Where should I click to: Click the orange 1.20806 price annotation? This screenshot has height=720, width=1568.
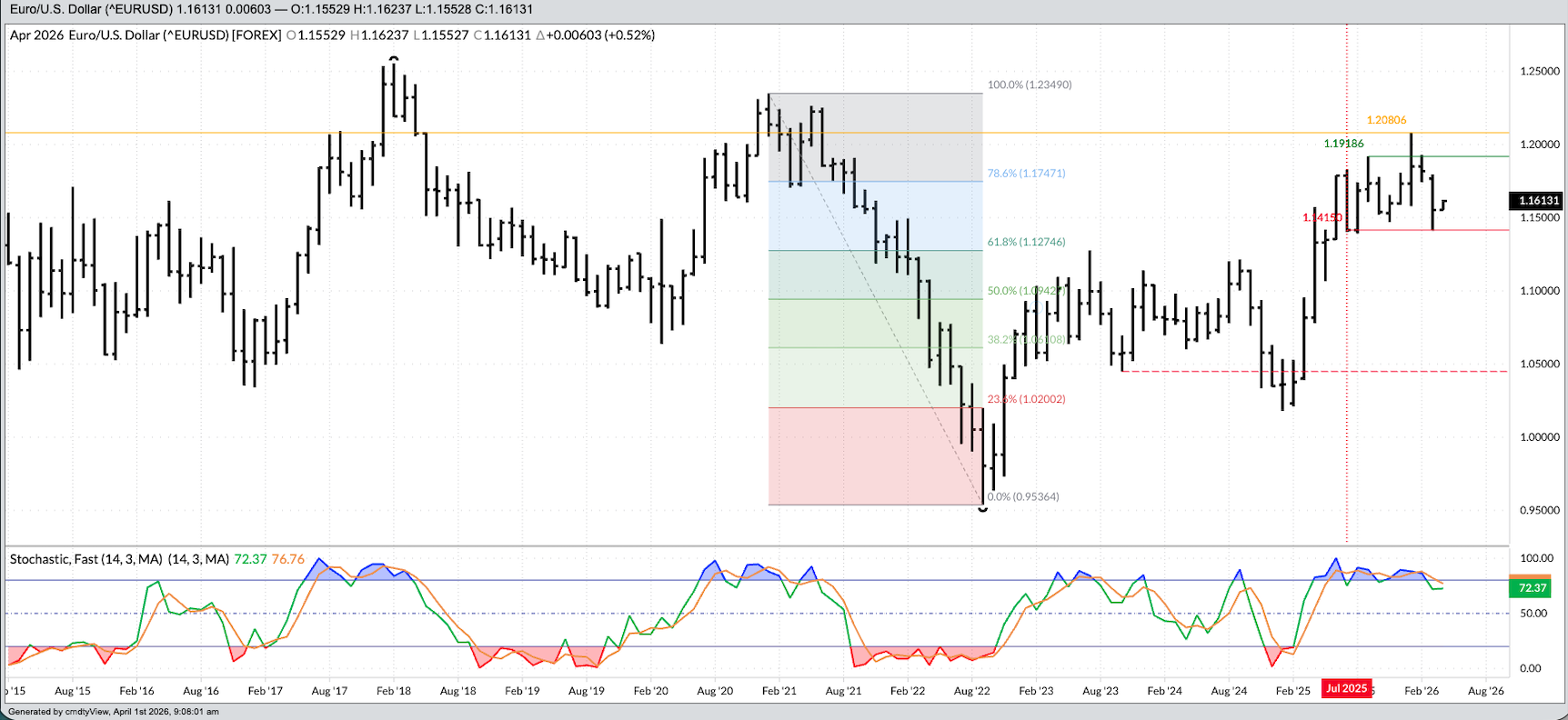coord(1386,120)
